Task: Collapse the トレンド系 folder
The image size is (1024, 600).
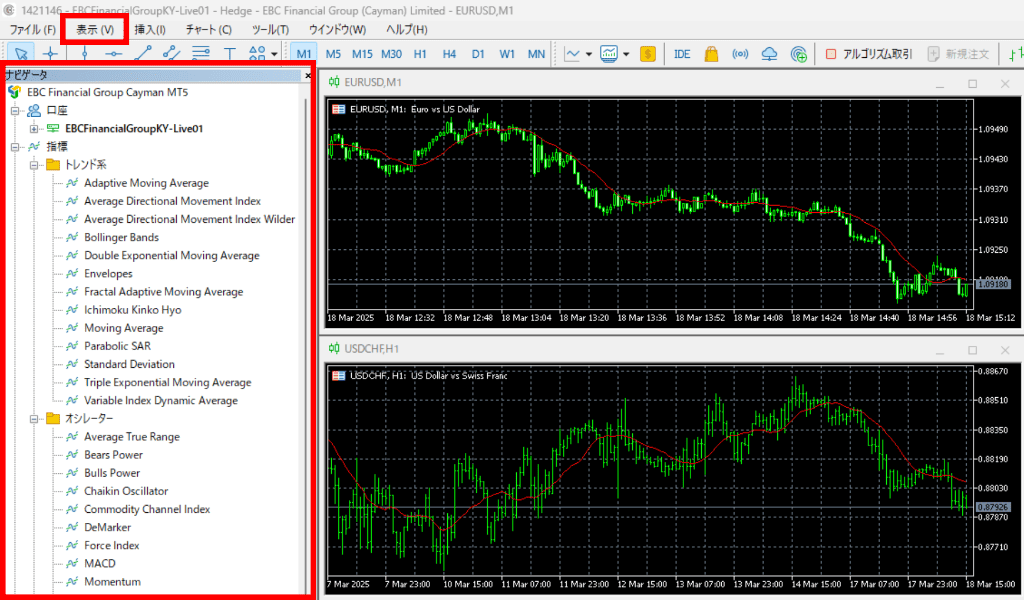Action: (34, 165)
